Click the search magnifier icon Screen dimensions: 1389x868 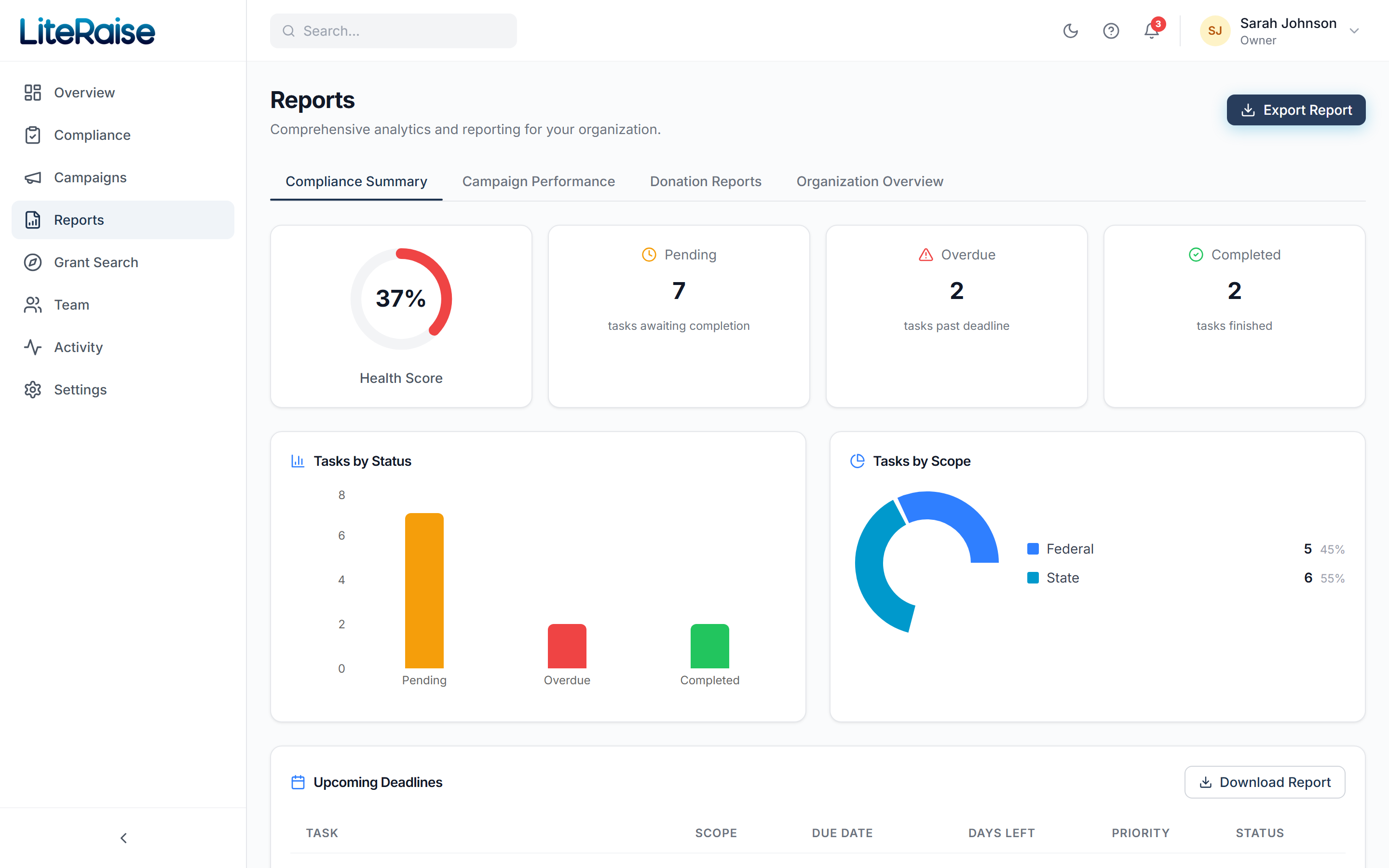pos(289,31)
